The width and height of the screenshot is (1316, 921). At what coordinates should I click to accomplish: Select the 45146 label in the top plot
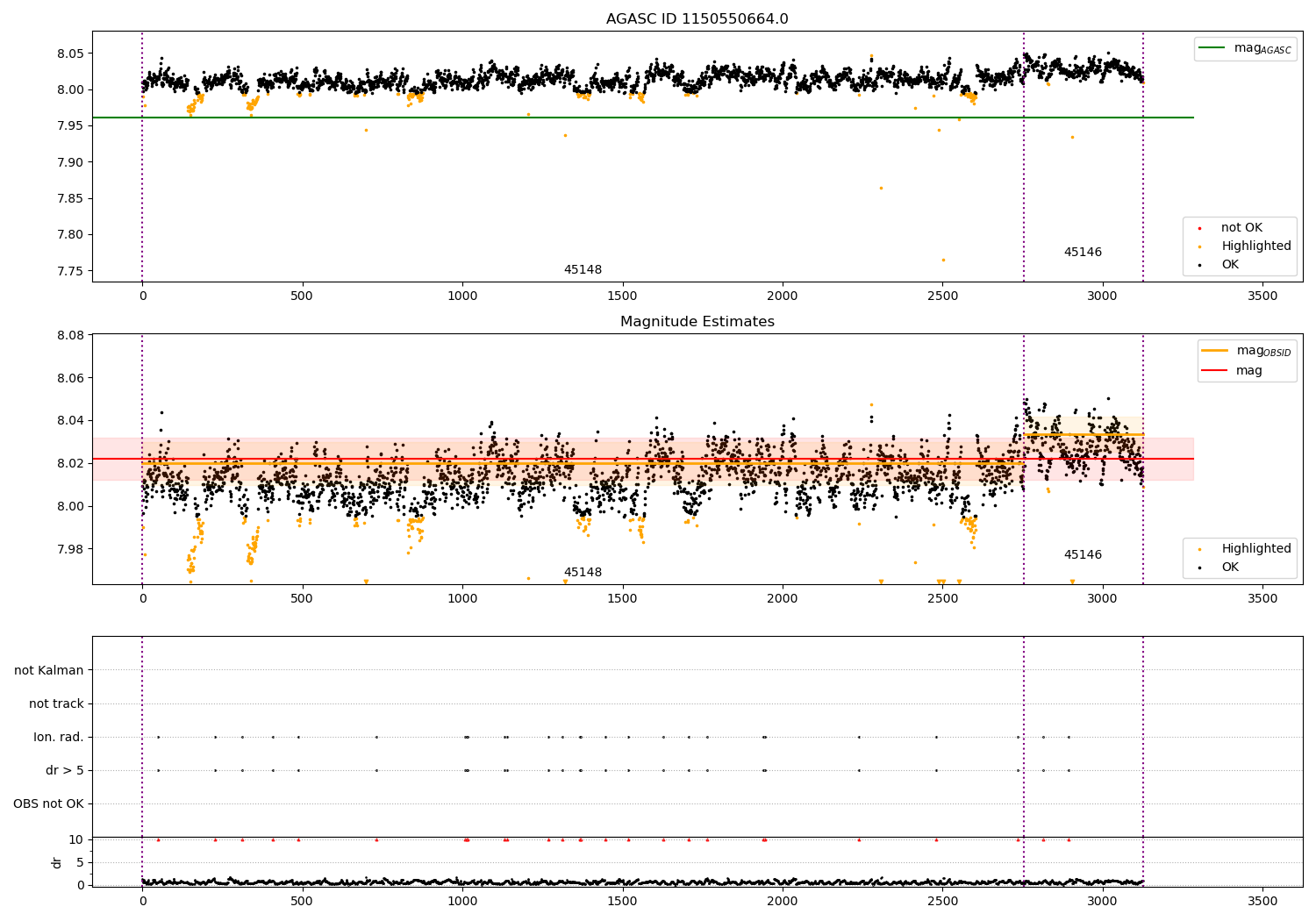[x=1083, y=253]
